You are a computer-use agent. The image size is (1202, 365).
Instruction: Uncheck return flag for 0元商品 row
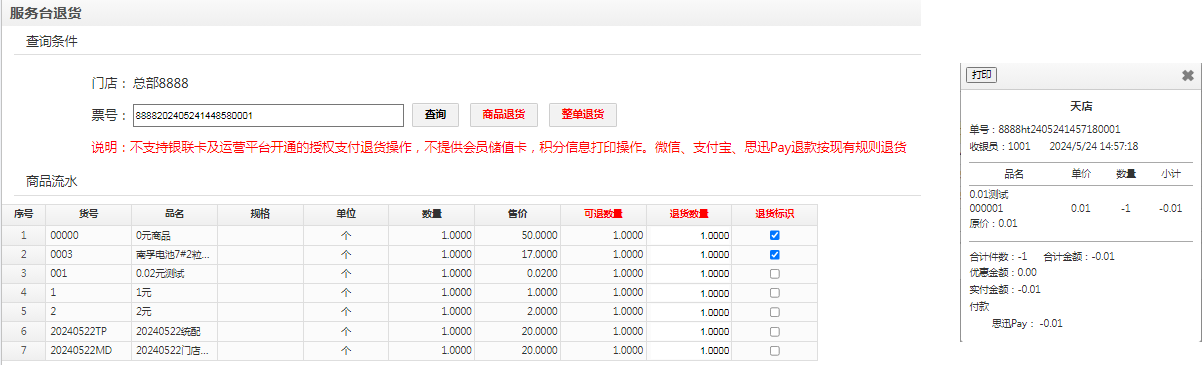[775, 235]
